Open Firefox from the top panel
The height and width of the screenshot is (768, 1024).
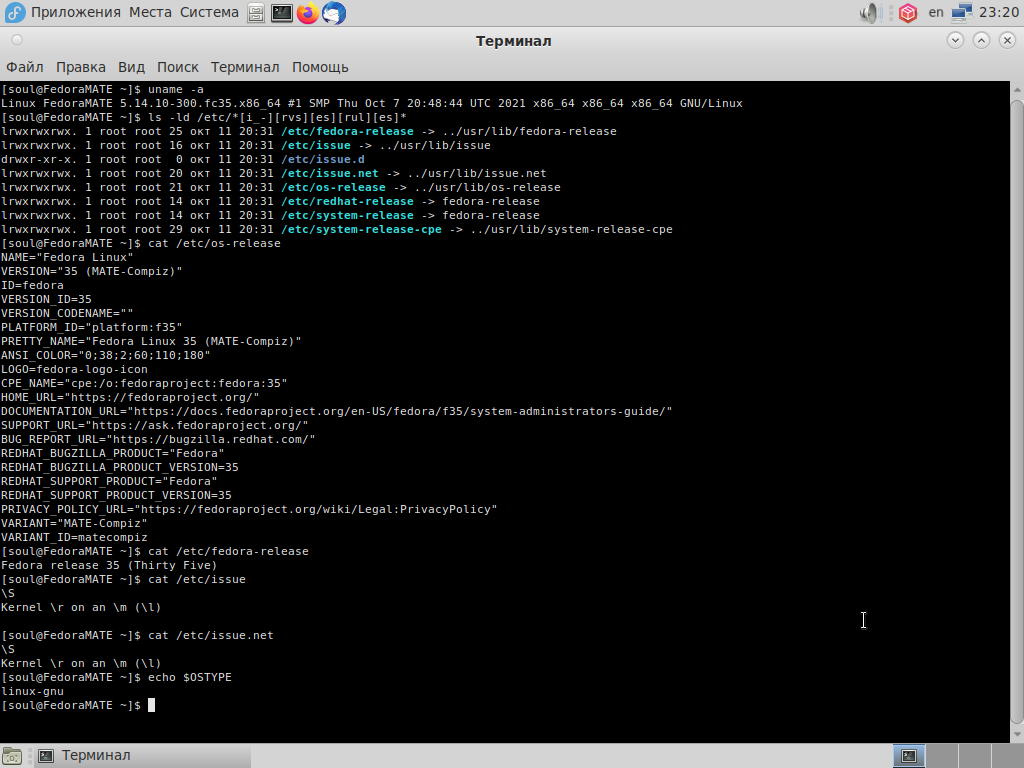tap(308, 13)
